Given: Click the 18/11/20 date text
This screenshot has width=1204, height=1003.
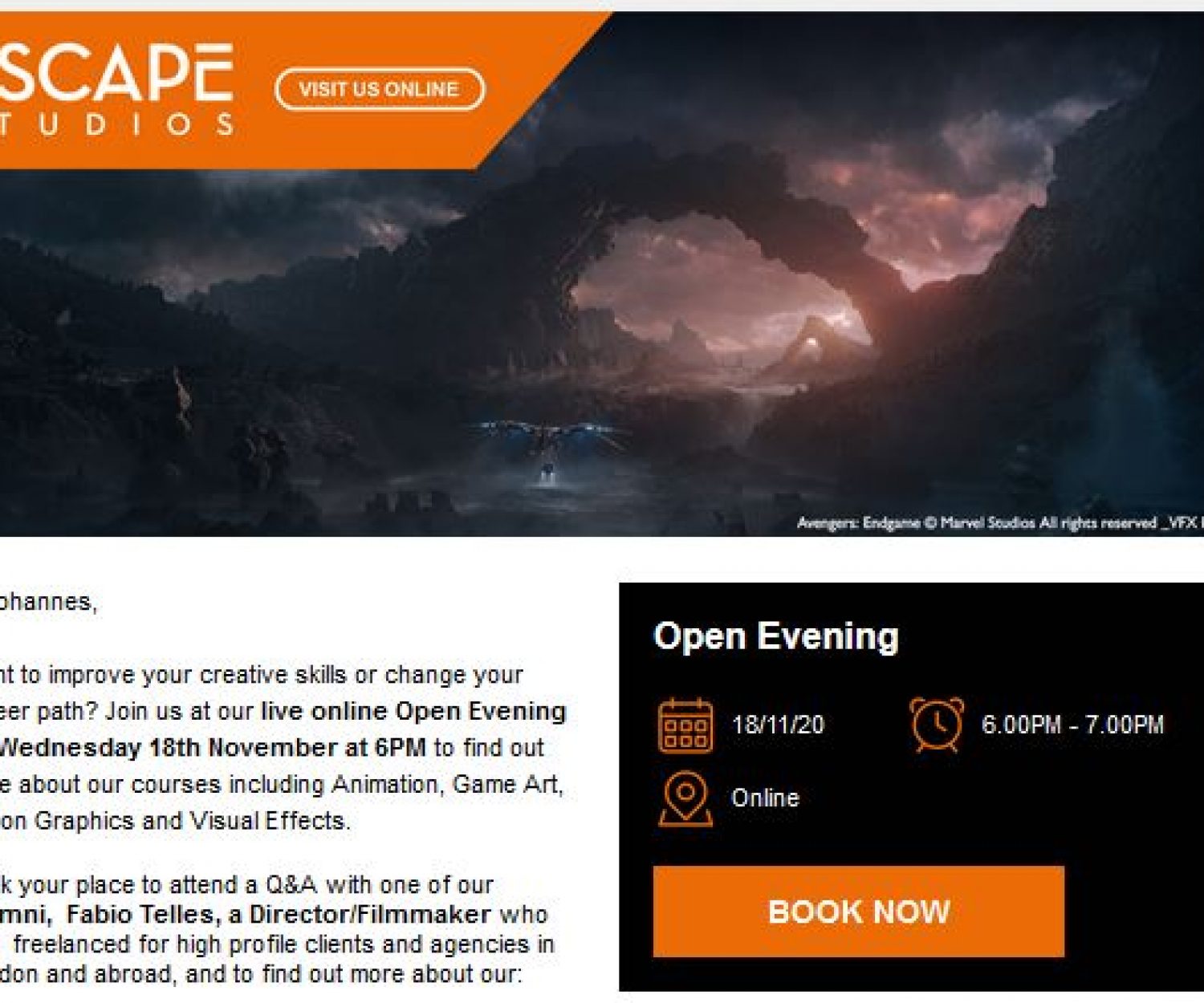Looking at the screenshot, I should pos(778,725).
